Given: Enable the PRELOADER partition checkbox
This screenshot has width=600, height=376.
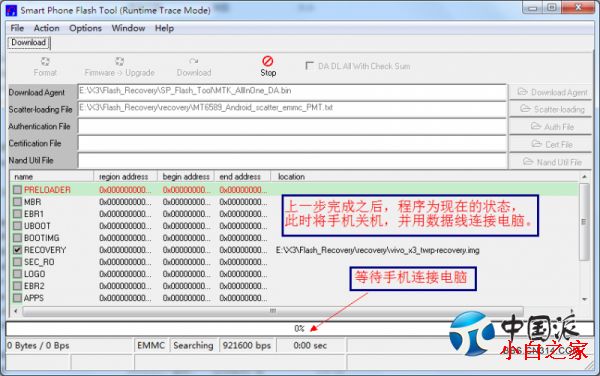Looking at the screenshot, I should pos(17,190).
